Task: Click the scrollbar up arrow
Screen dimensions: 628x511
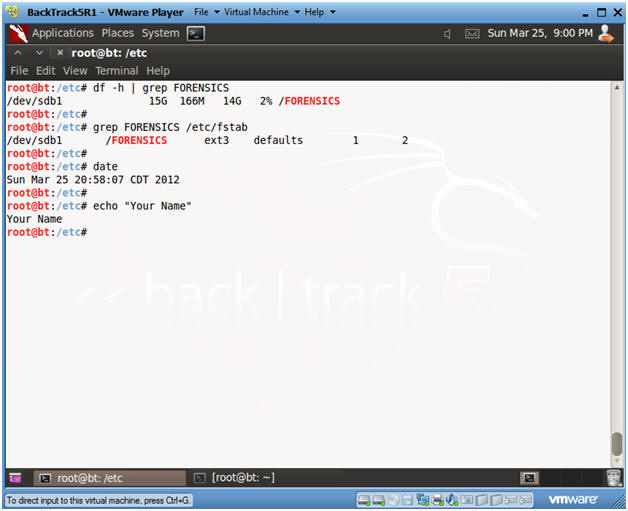Action: [x=617, y=87]
